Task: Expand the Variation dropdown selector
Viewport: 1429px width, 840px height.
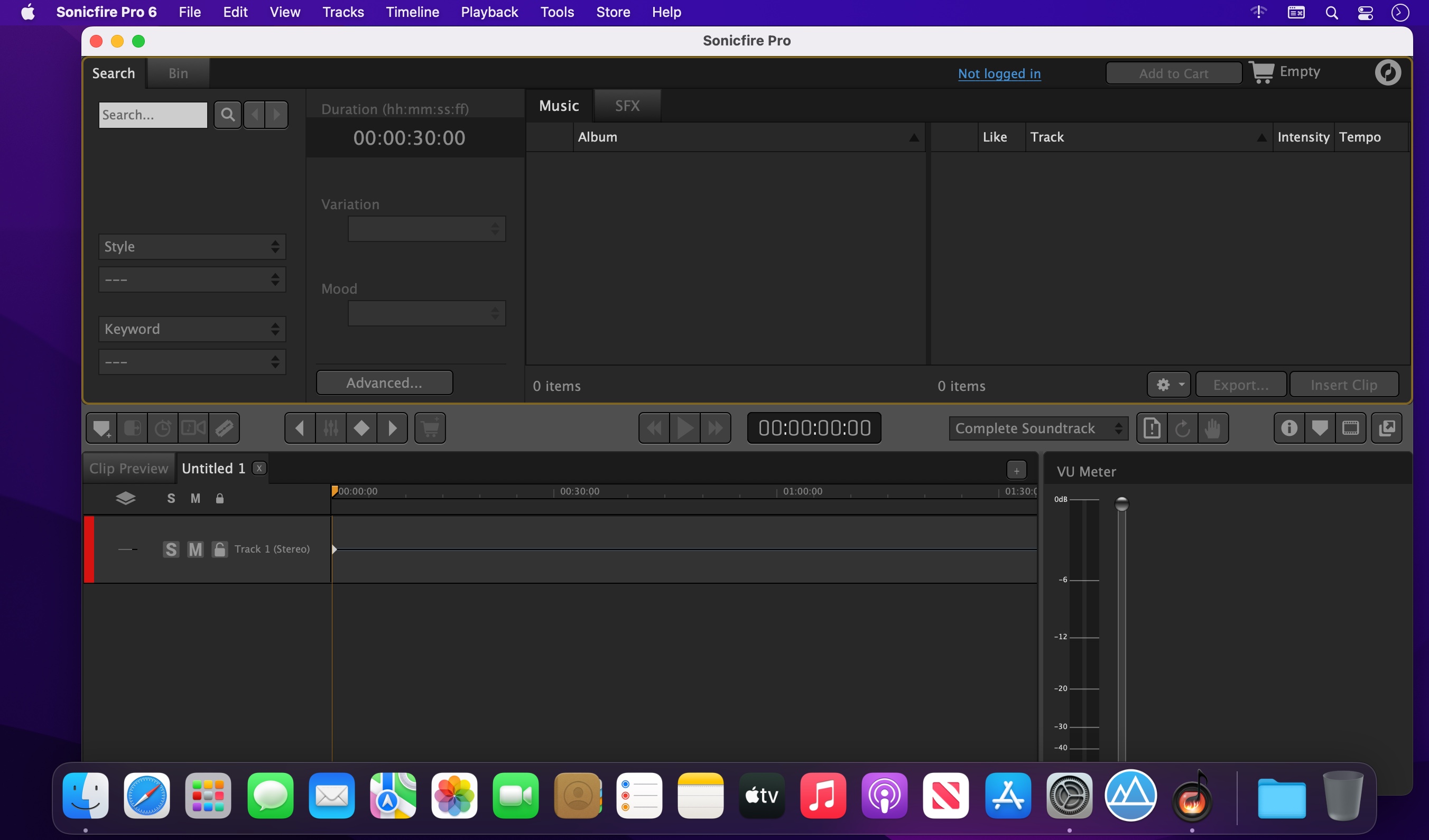Action: point(427,227)
